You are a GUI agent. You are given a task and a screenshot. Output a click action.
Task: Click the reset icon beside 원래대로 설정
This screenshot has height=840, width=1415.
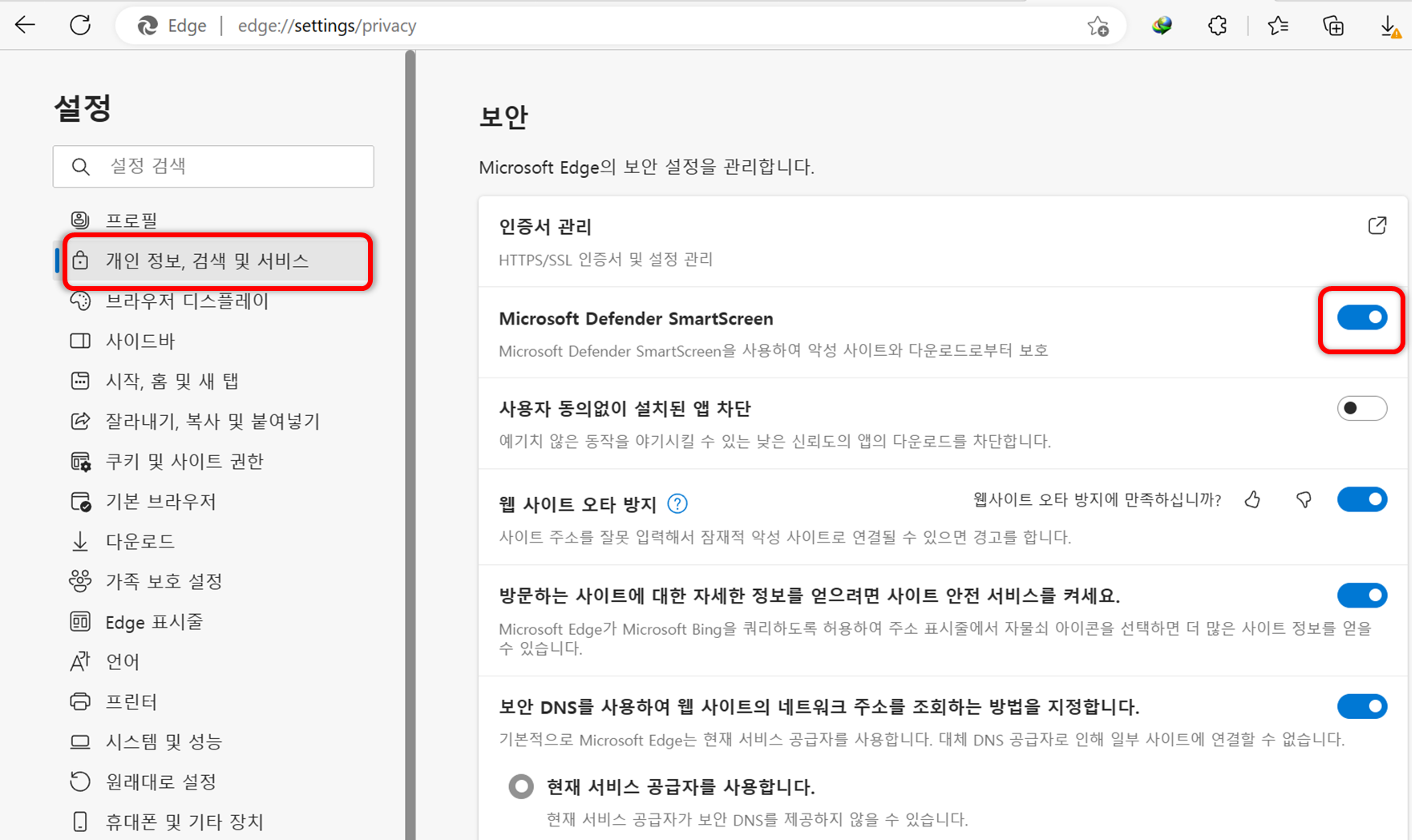[x=80, y=781]
